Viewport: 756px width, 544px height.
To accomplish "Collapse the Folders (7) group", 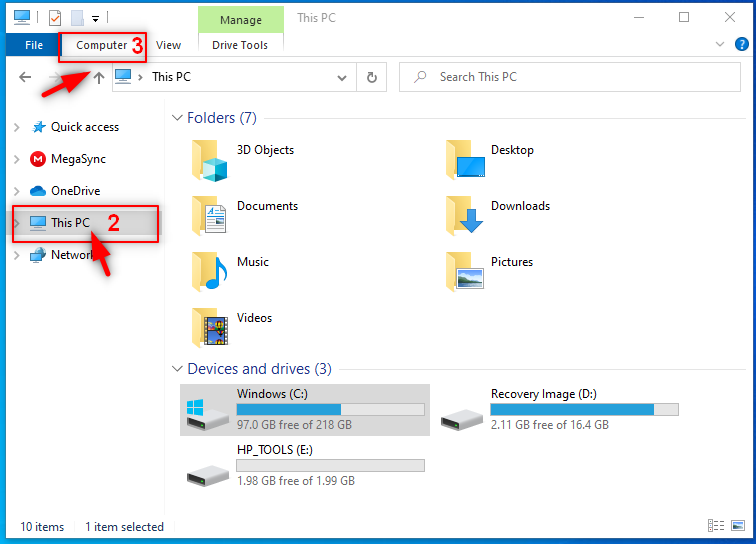I will [177, 118].
